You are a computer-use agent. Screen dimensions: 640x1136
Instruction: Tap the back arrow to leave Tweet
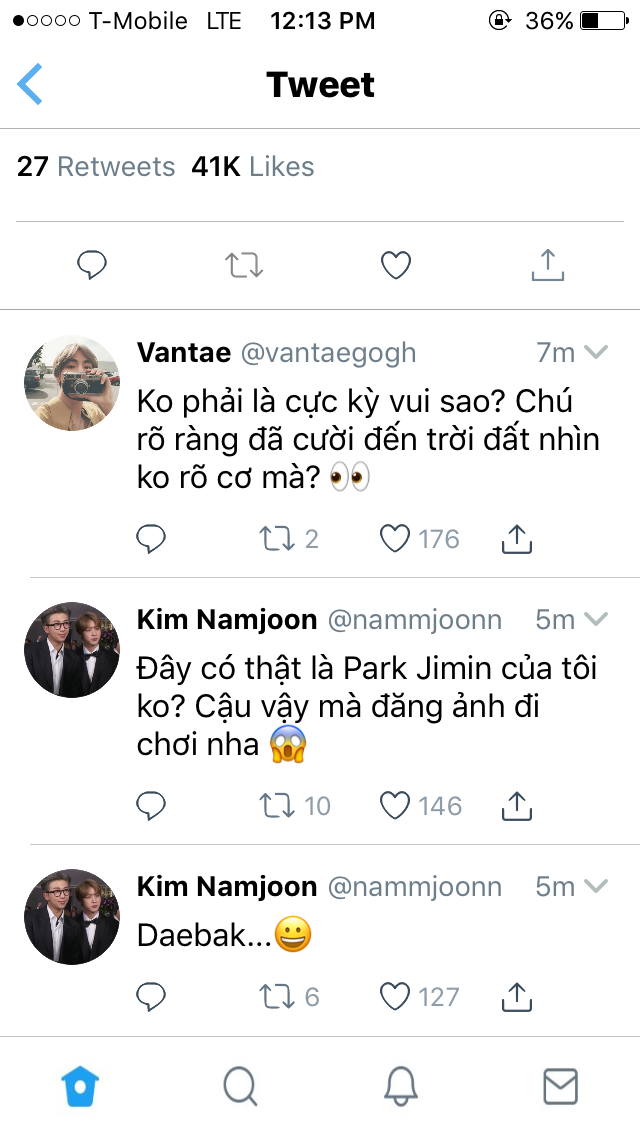pos(31,84)
